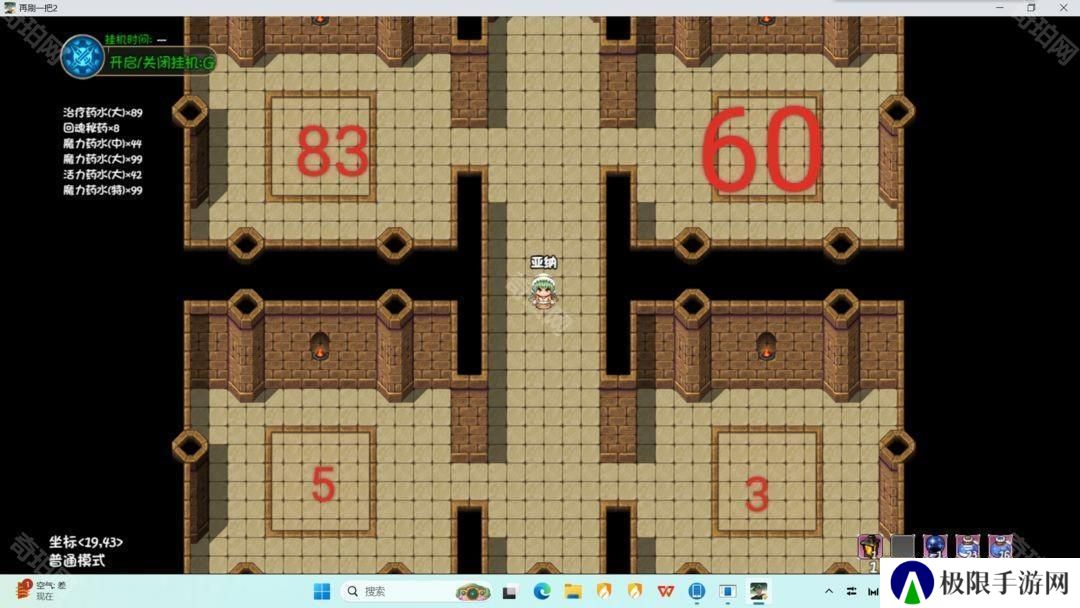1080x608 pixels.
Task: Minimize the 再刷一把2 game window
Action: pos(999,8)
